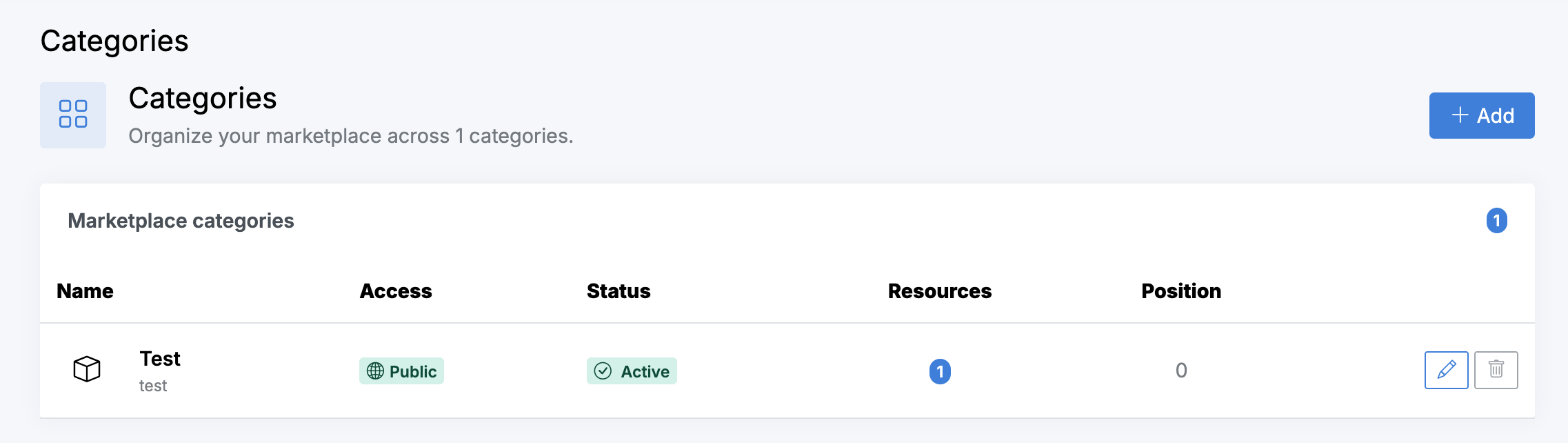Sort by the Status column header

point(619,291)
